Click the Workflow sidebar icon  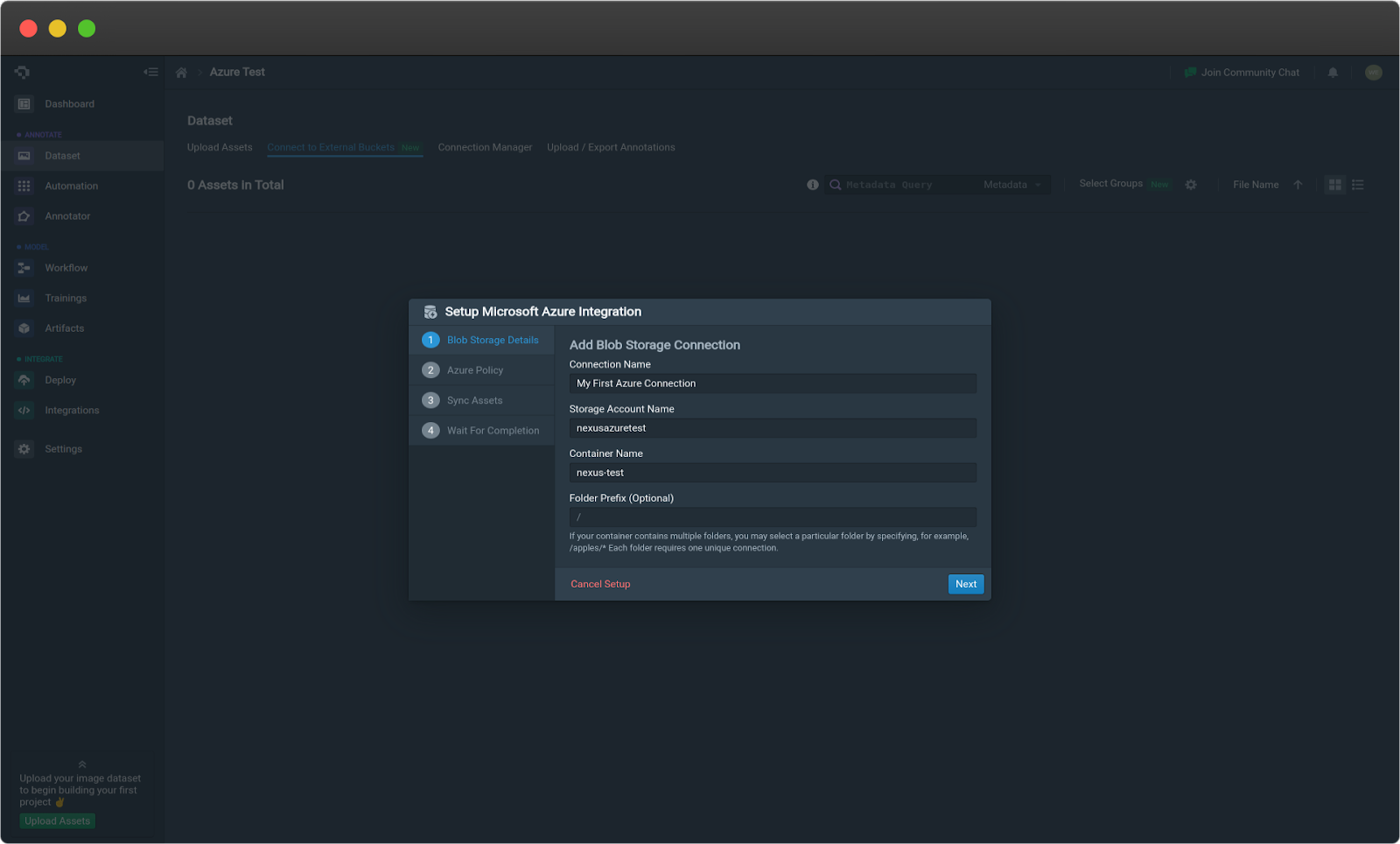(23, 268)
